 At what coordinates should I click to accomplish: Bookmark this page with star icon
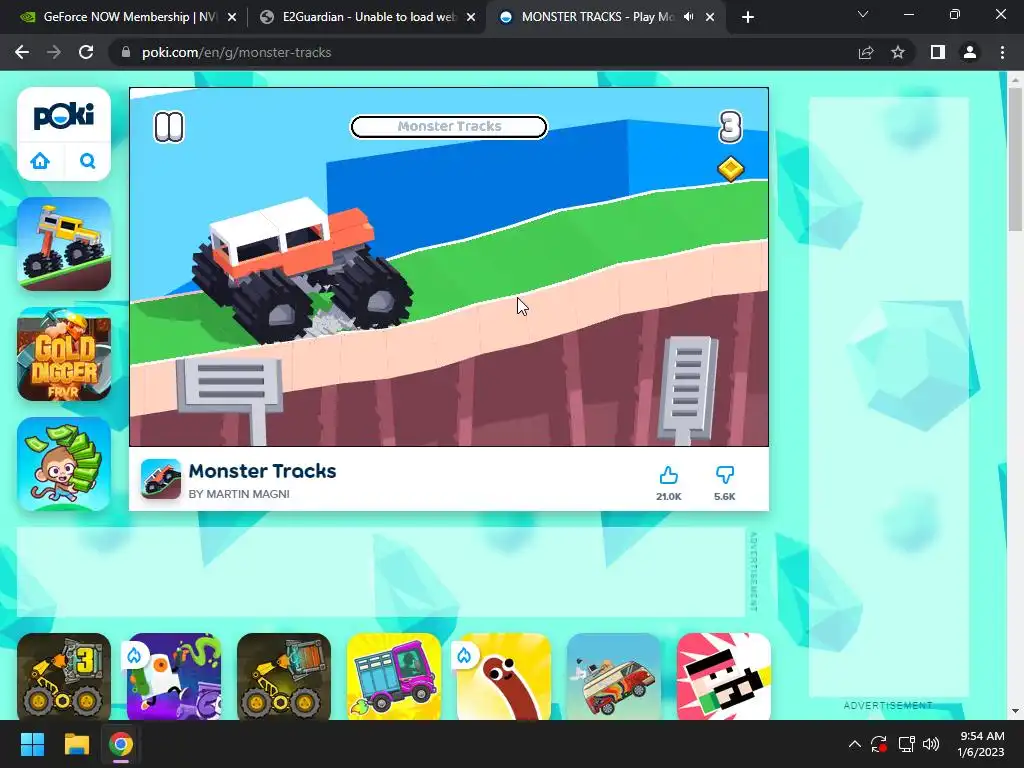point(898,52)
